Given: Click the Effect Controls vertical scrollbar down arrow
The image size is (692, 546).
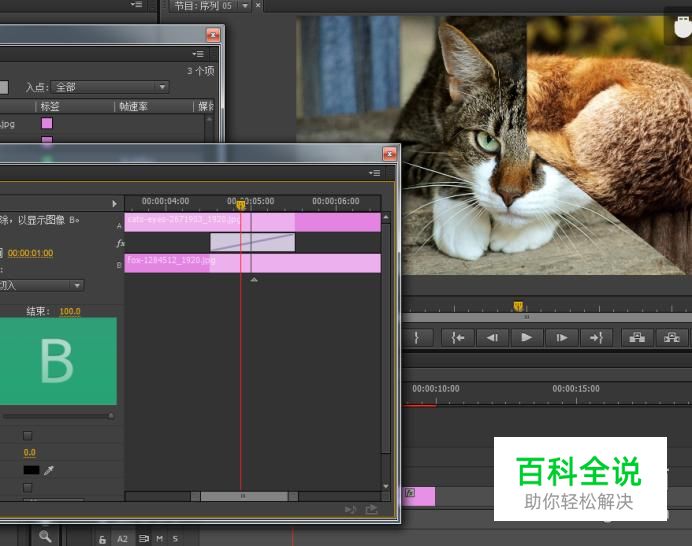Looking at the screenshot, I should [386, 486].
